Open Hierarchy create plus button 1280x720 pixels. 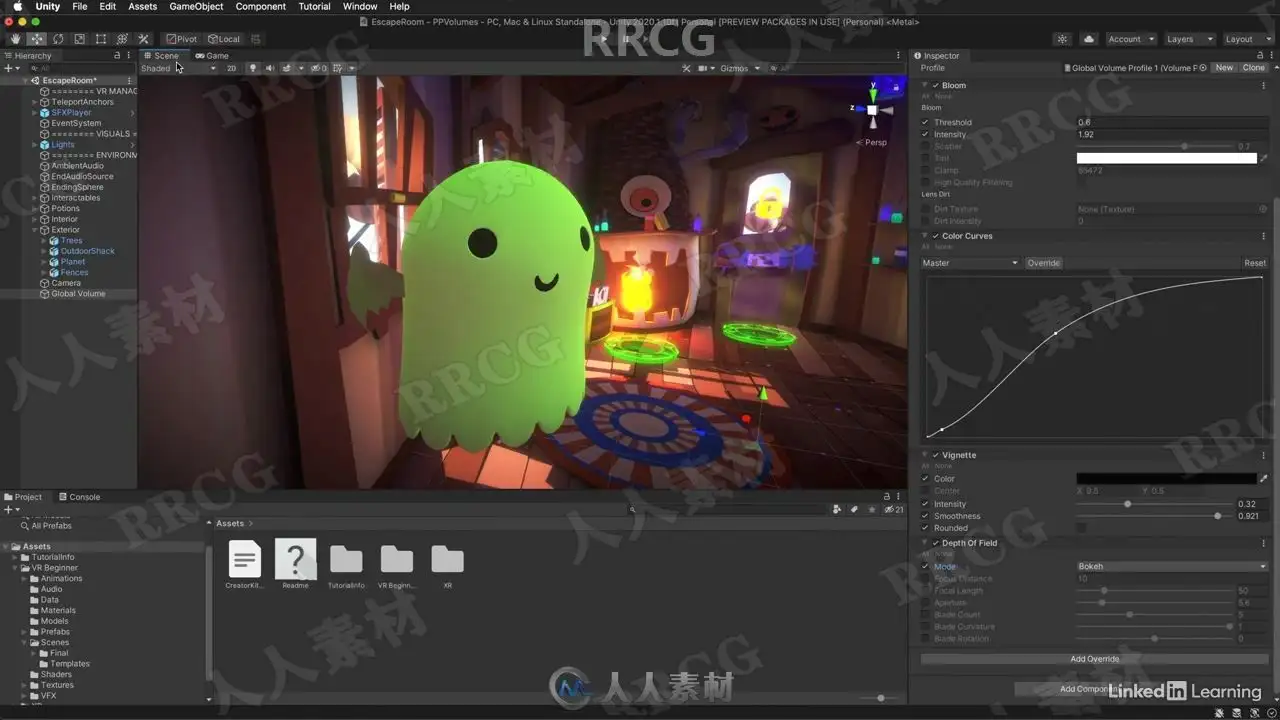click(9, 68)
